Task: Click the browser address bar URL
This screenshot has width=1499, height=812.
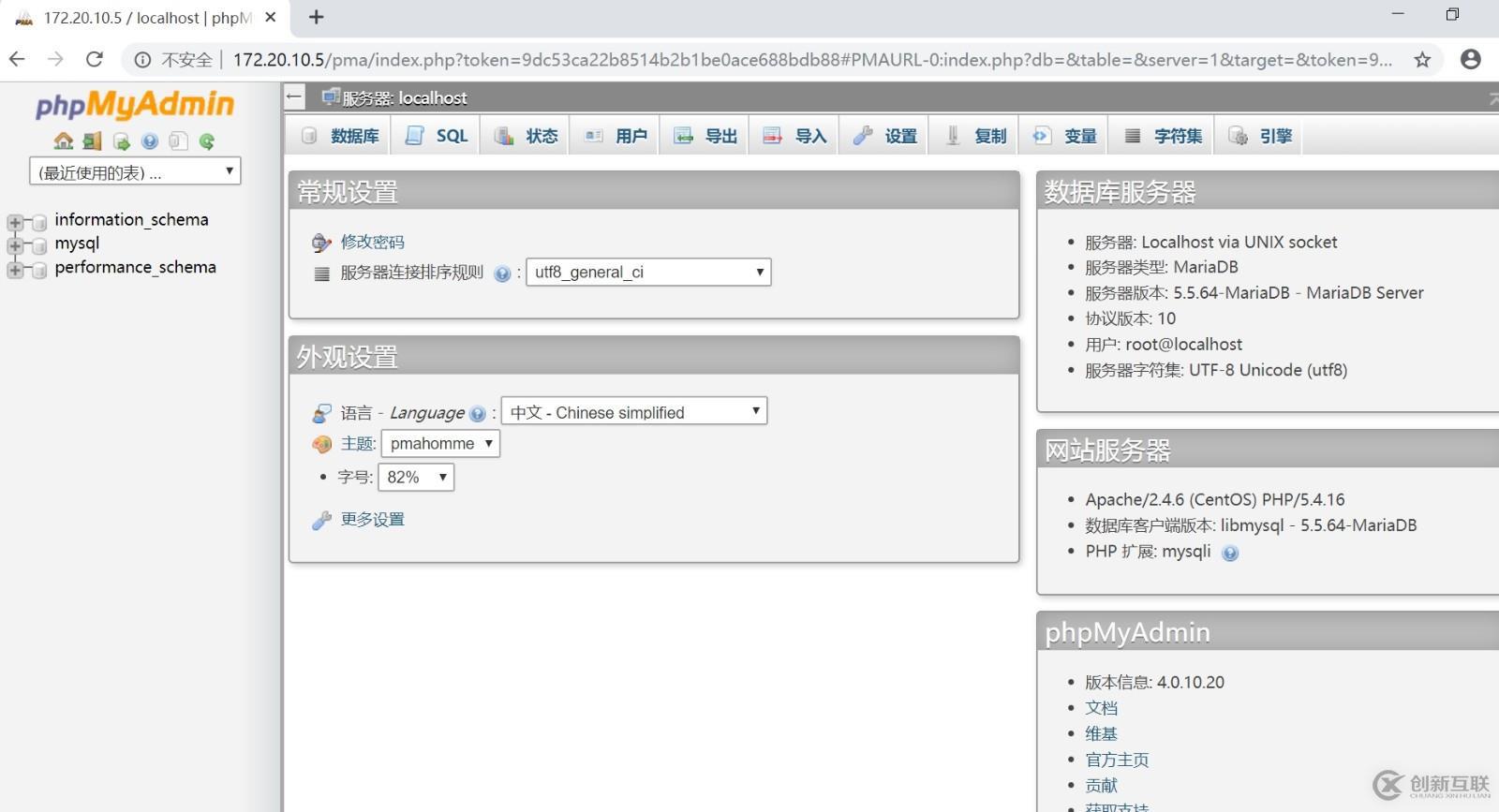Action: coord(812,60)
